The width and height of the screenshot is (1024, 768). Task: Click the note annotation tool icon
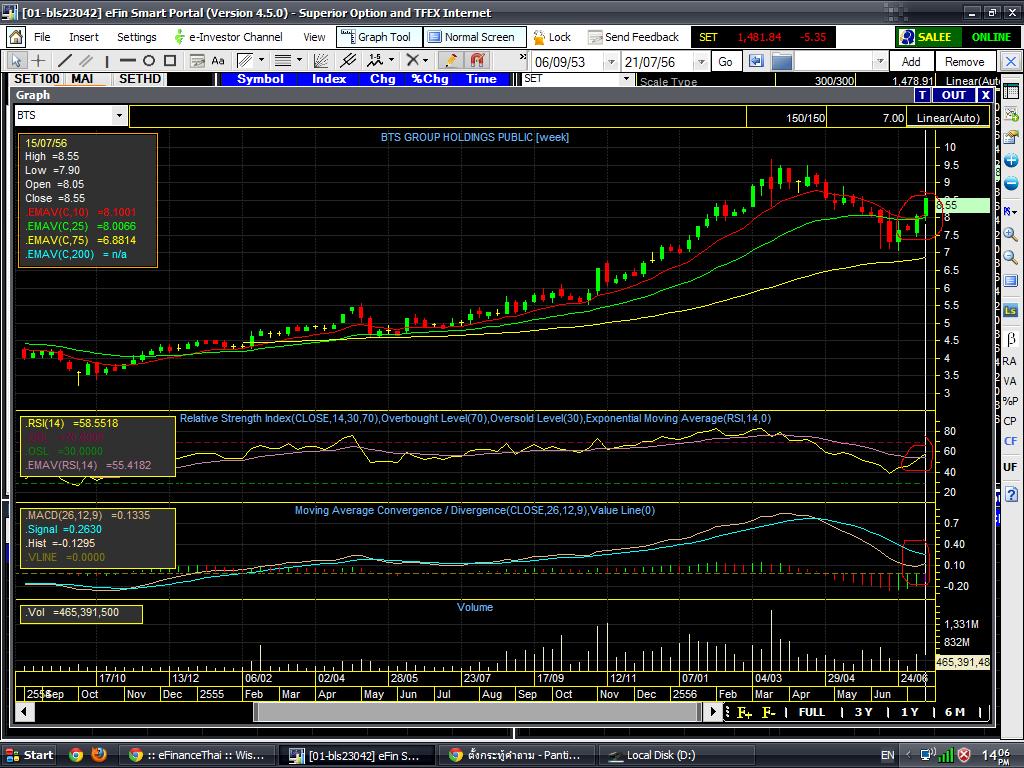197,61
